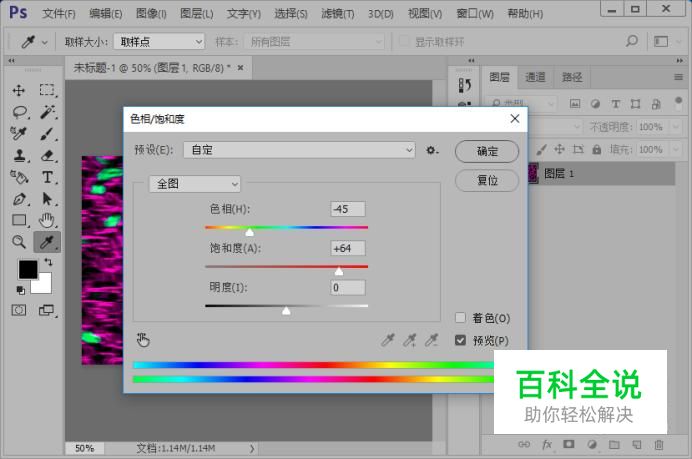692x459 pixels.
Task: Toggle text layer filter icon
Action: point(615,104)
